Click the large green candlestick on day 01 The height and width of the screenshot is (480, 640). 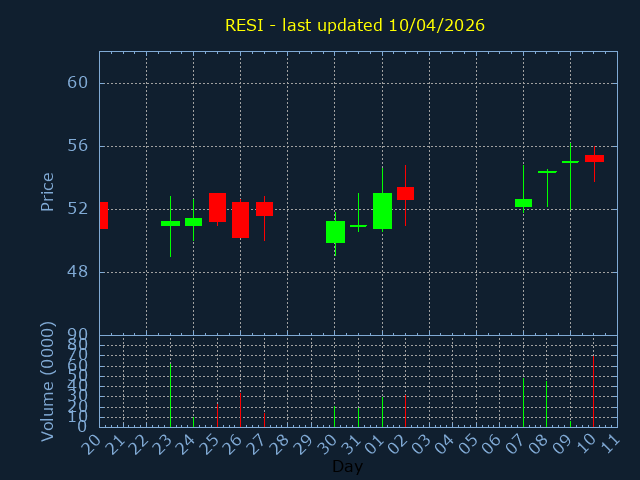pyautogui.click(x=382, y=211)
